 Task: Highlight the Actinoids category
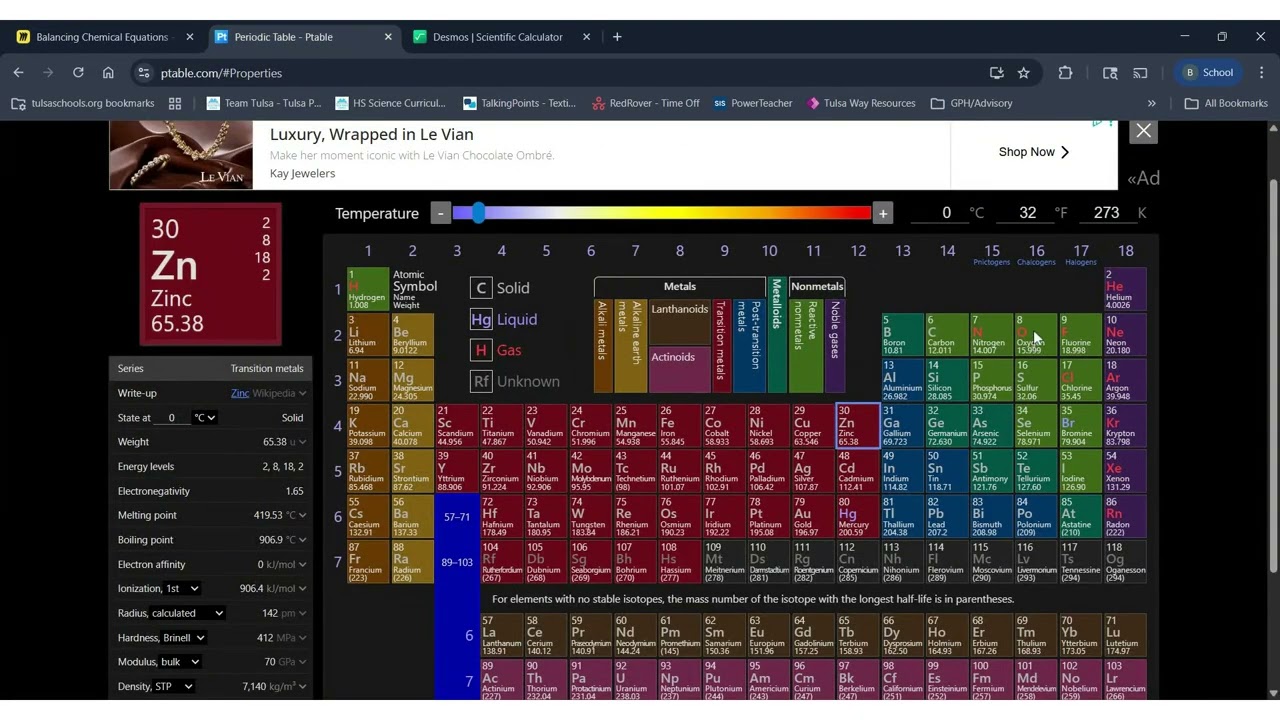coord(680,368)
